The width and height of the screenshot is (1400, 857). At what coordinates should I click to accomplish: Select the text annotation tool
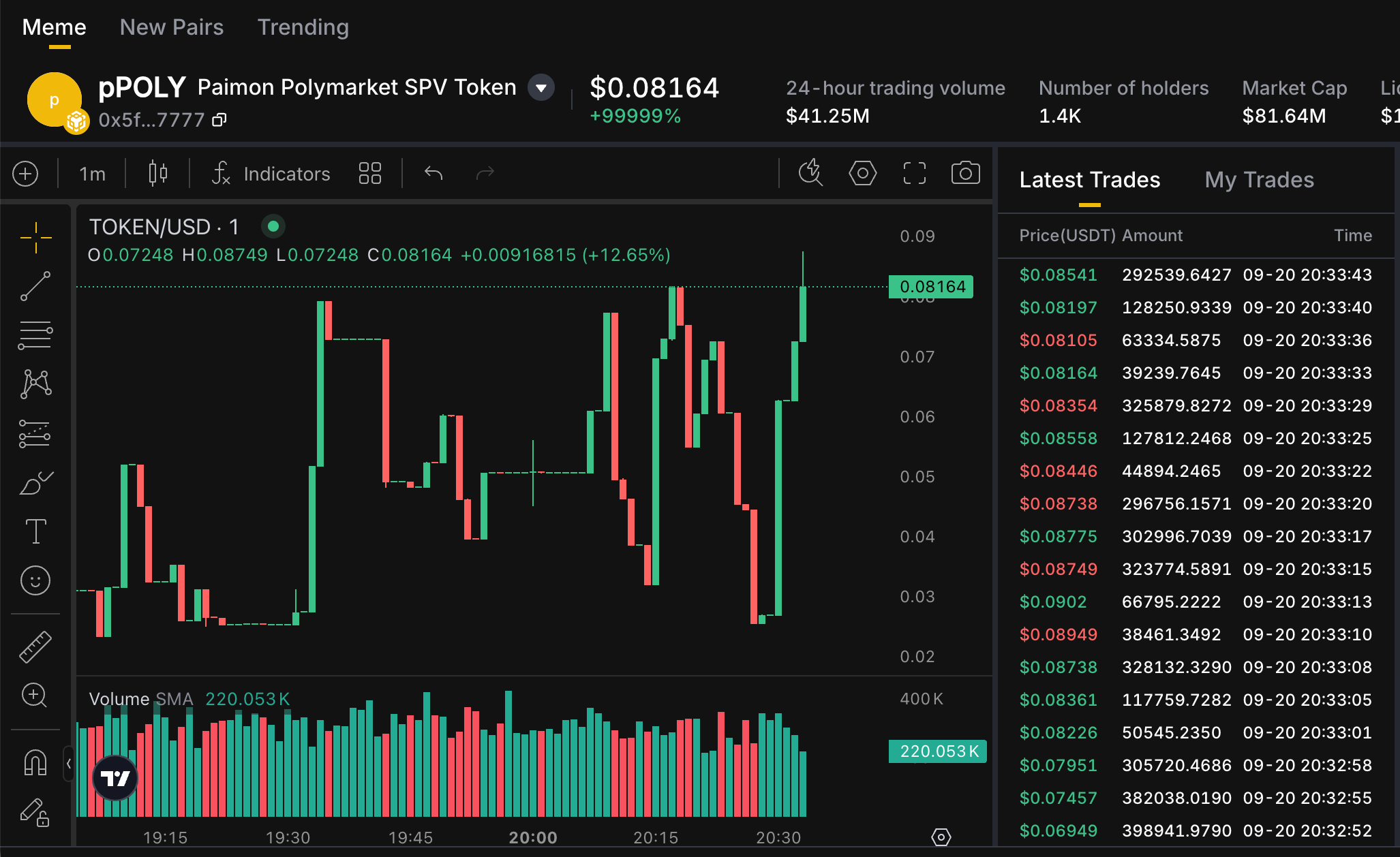[x=35, y=531]
